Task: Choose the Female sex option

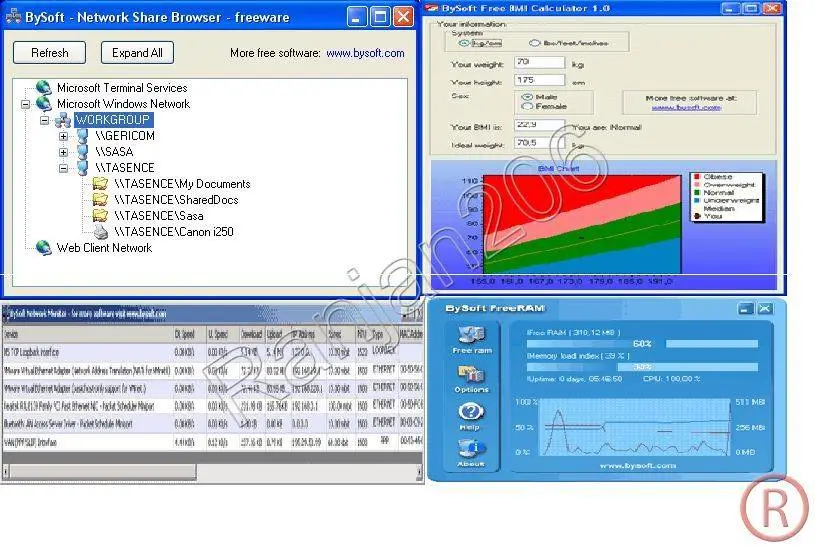Action: pos(527,107)
